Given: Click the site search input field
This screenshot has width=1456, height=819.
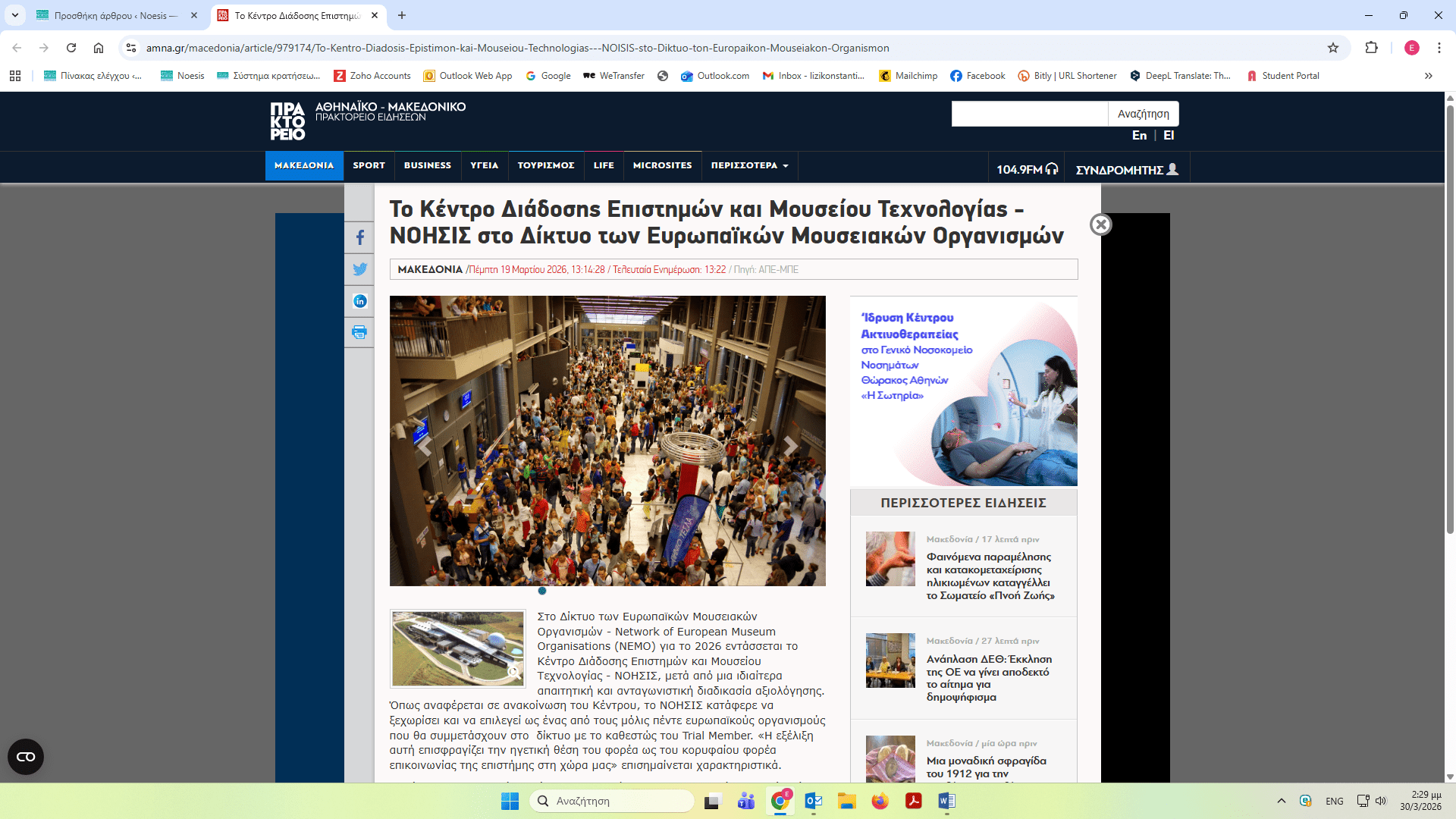Looking at the screenshot, I should (x=1029, y=114).
